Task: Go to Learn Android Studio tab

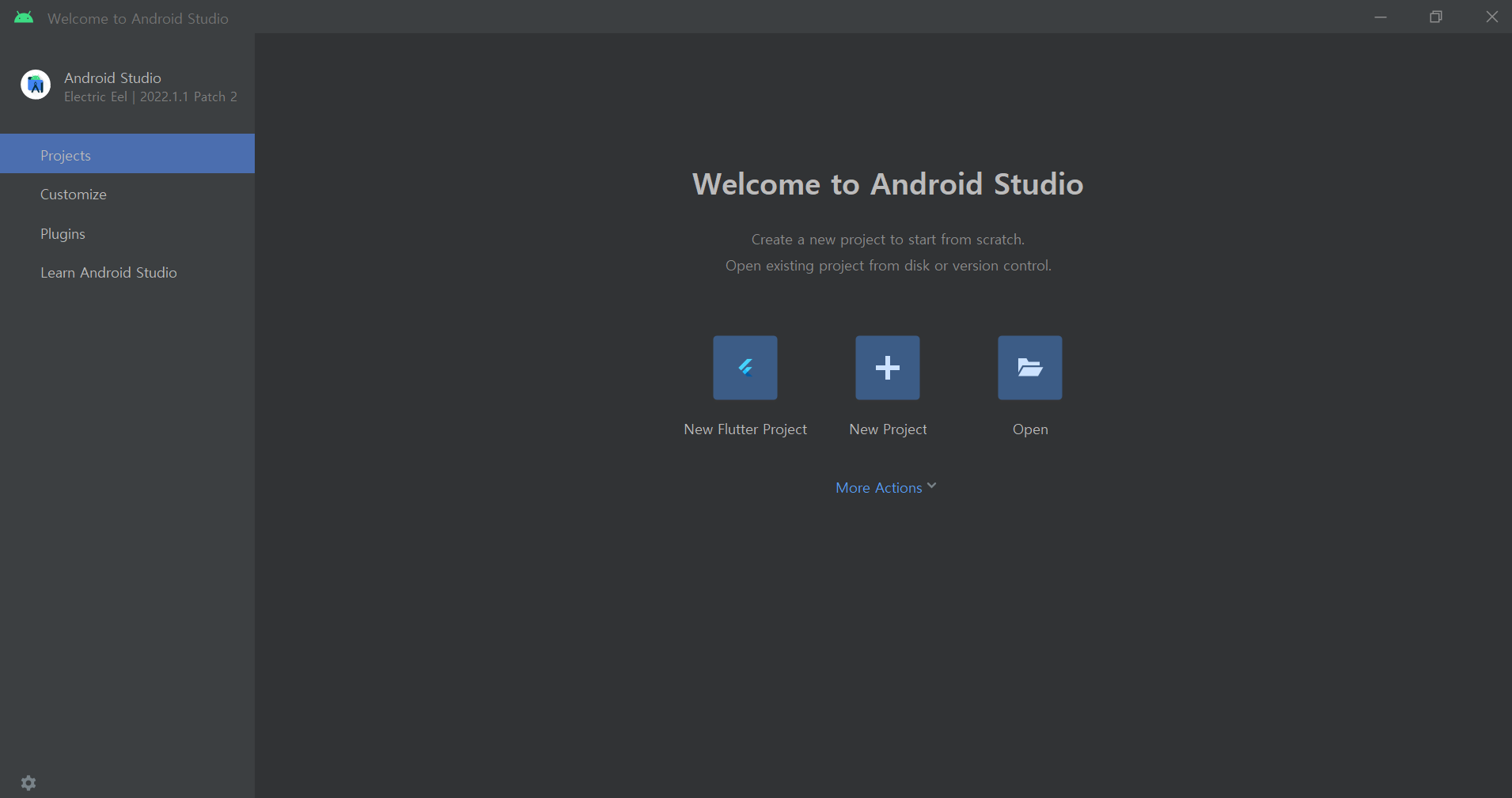Action: click(127, 272)
